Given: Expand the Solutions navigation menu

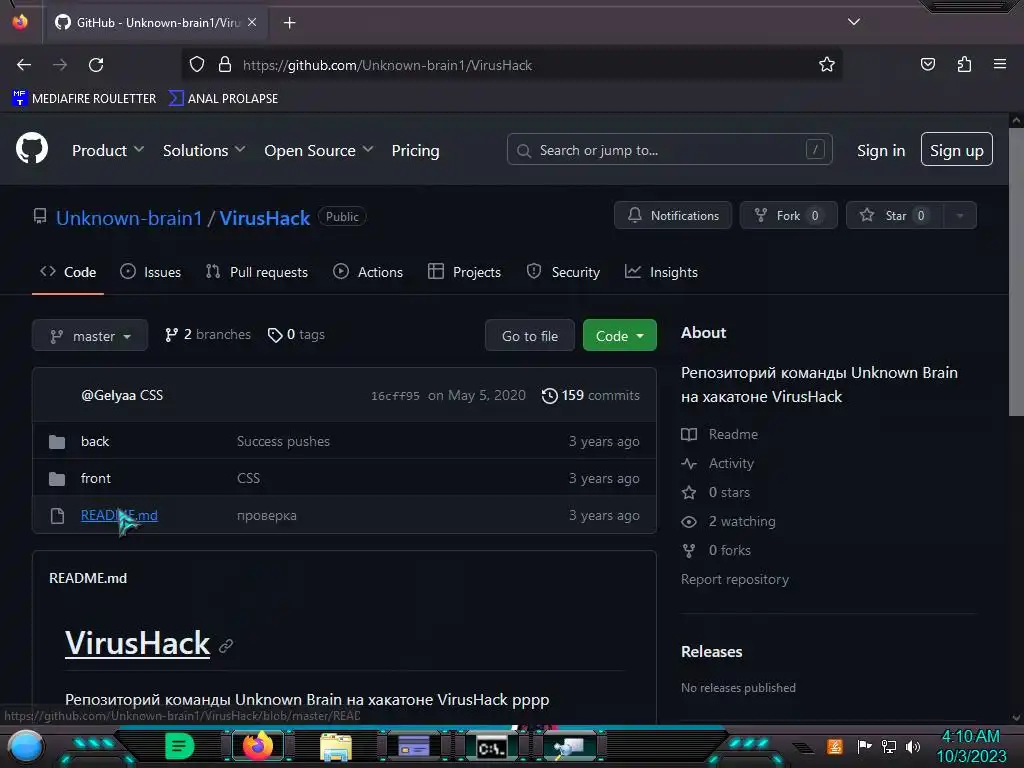Looking at the screenshot, I should click(x=204, y=150).
